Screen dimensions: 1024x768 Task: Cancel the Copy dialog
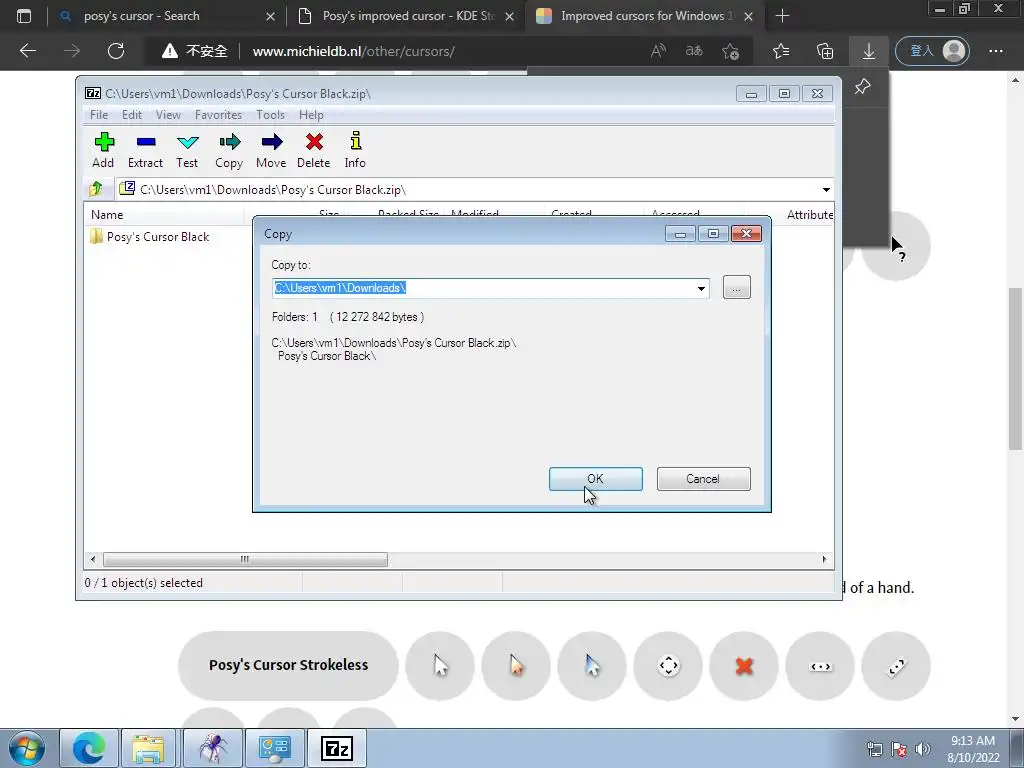tap(703, 479)
